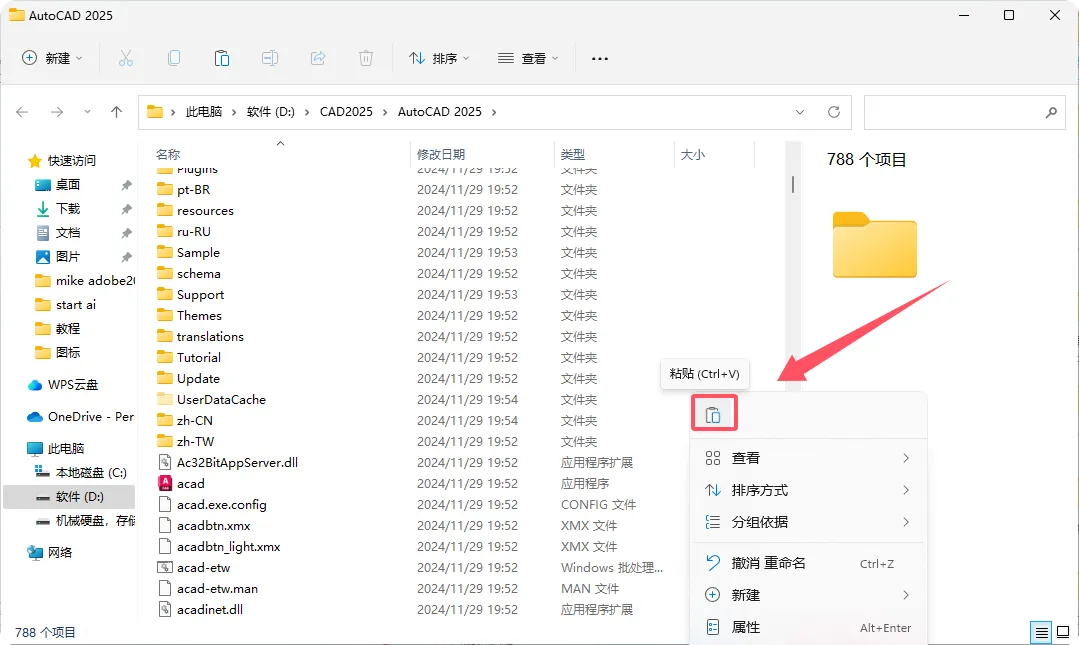The image size is (1079, 645).
Task: Open 分组依据 submenu in context menu
Action: (809, 522)
